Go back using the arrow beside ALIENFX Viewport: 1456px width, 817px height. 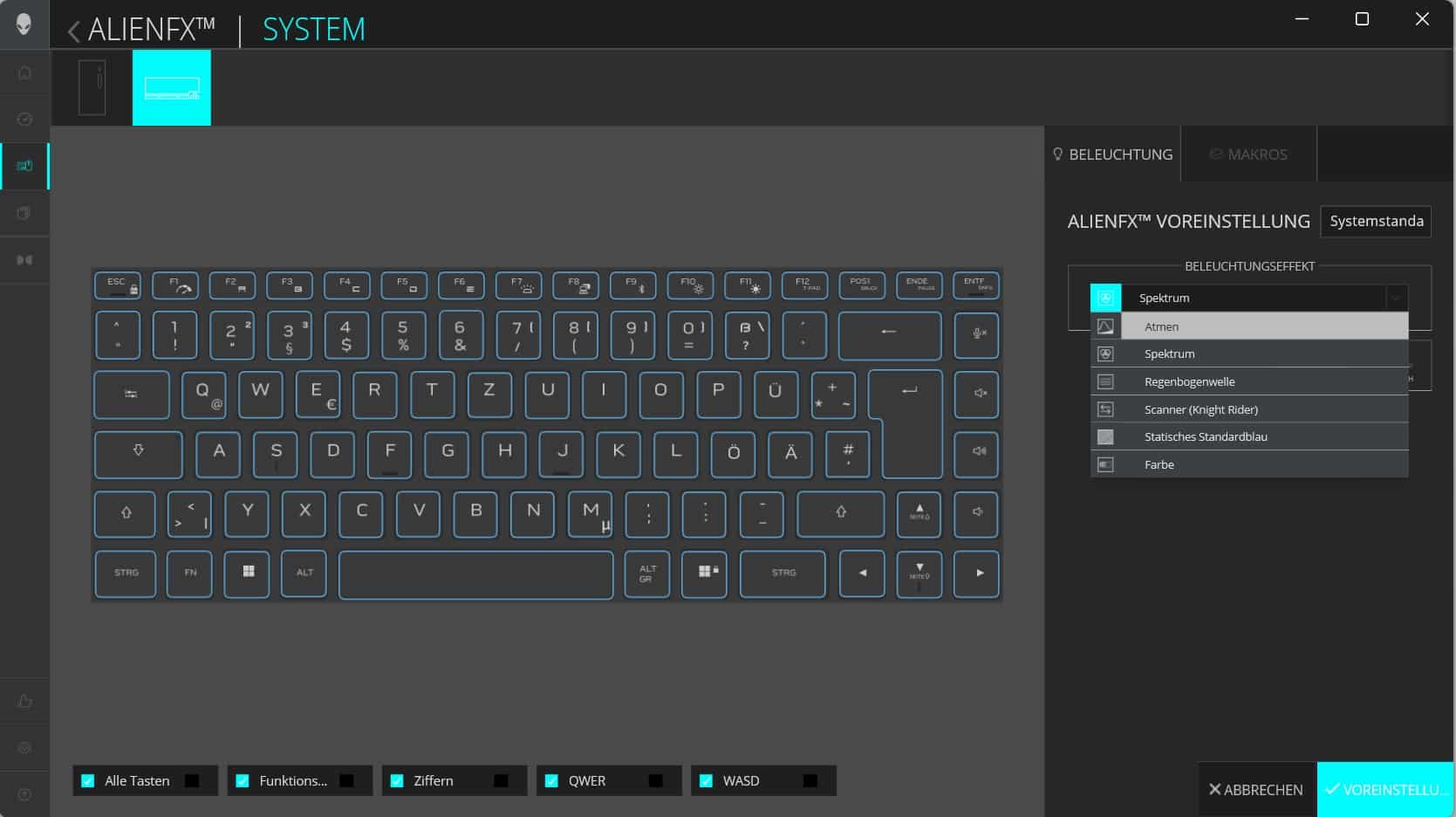(x=73, y=31)
